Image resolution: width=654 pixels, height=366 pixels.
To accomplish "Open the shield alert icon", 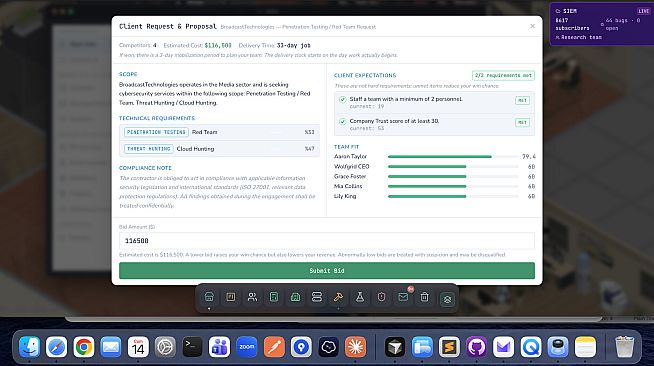I will (381, 297).
